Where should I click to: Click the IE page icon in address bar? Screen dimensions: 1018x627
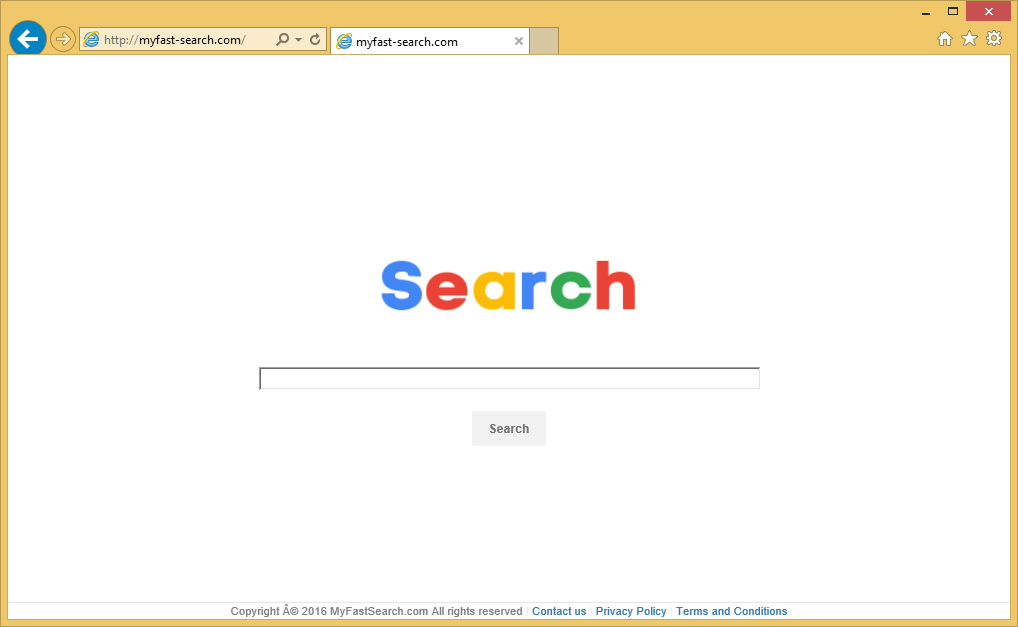point(92,40)
